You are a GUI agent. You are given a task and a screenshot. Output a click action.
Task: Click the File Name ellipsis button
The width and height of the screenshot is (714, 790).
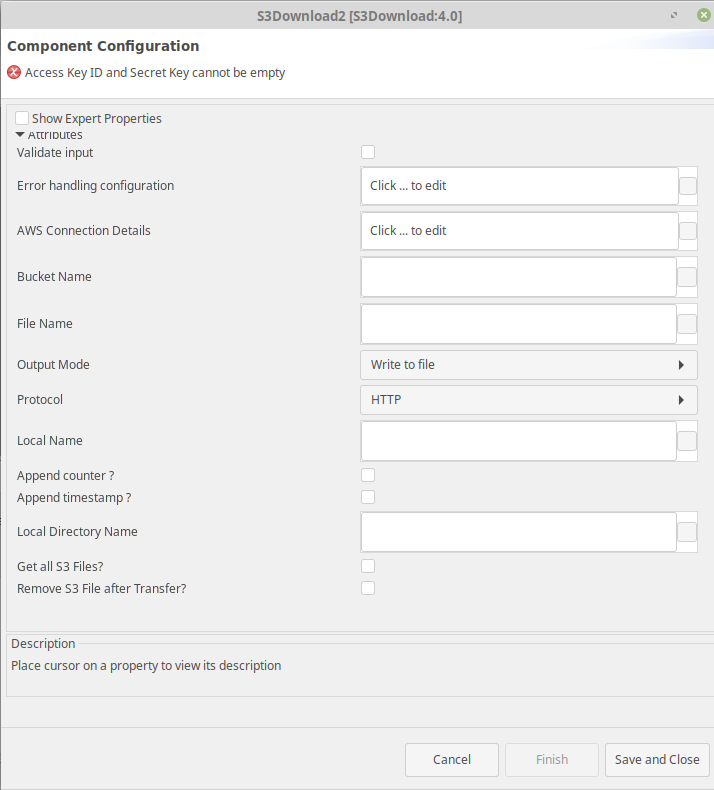click(687, 324)
